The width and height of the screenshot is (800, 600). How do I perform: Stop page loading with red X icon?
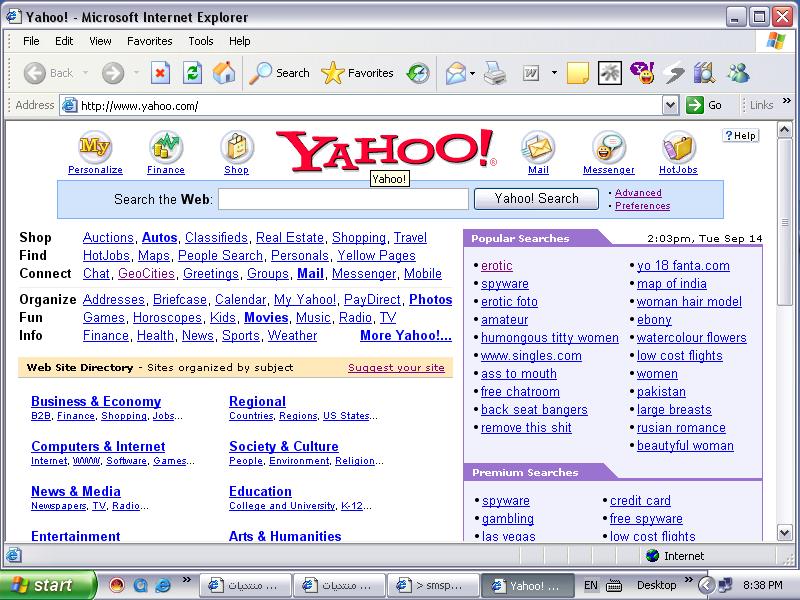coord(160,73)
